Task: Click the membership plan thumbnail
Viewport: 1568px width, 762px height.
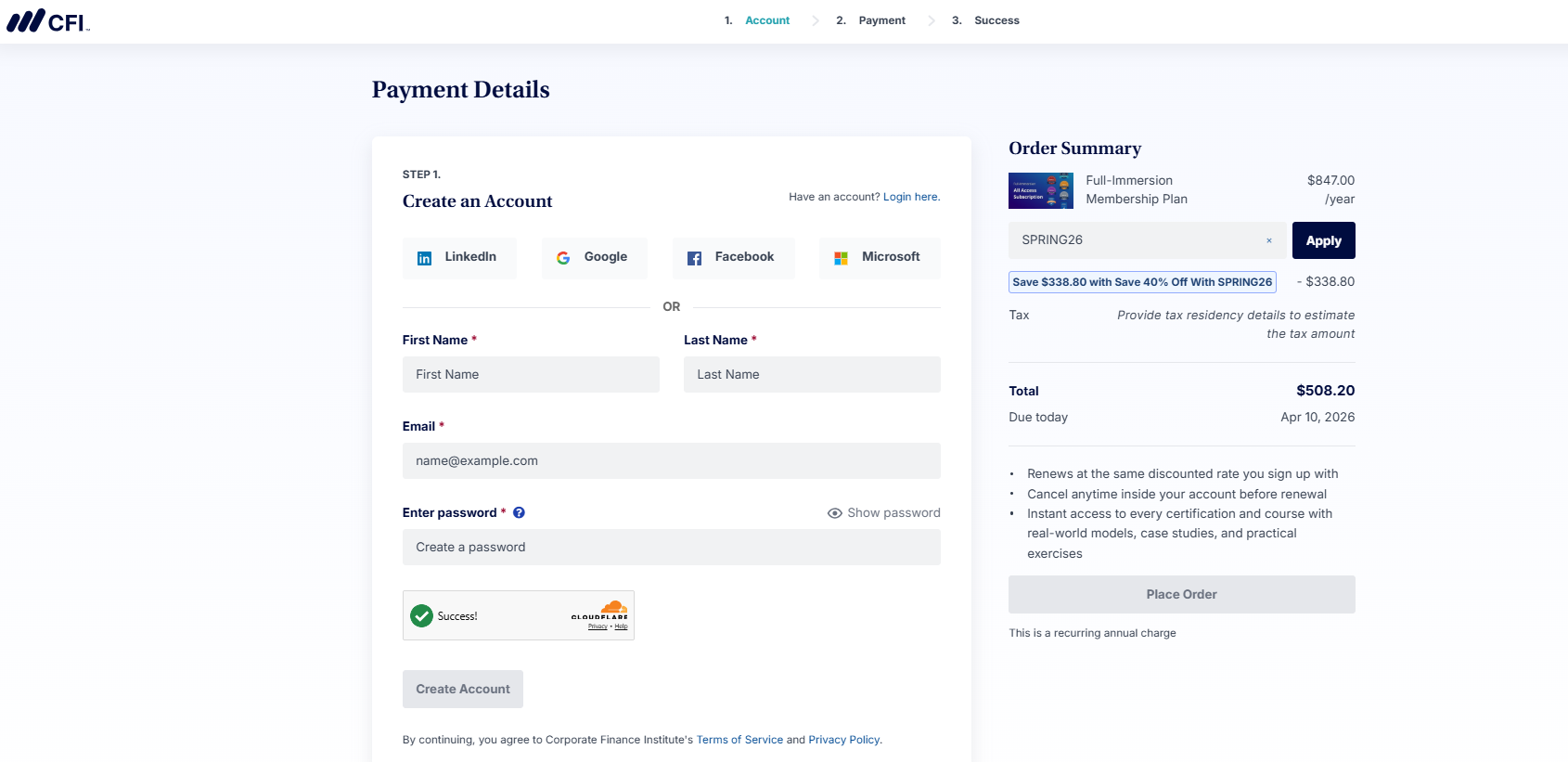Action: pos(1041,190)
